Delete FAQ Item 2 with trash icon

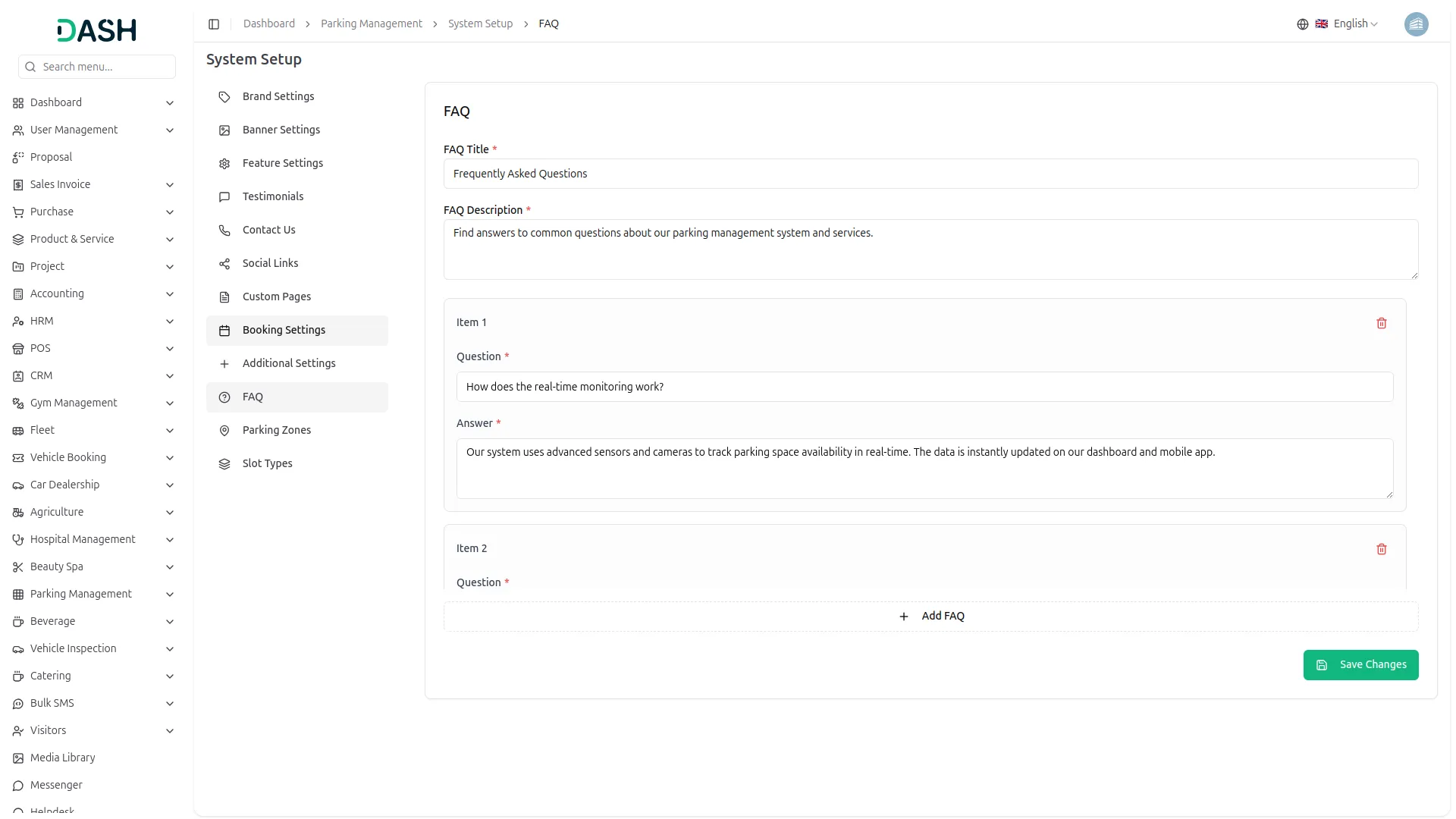click(1381, 549)
